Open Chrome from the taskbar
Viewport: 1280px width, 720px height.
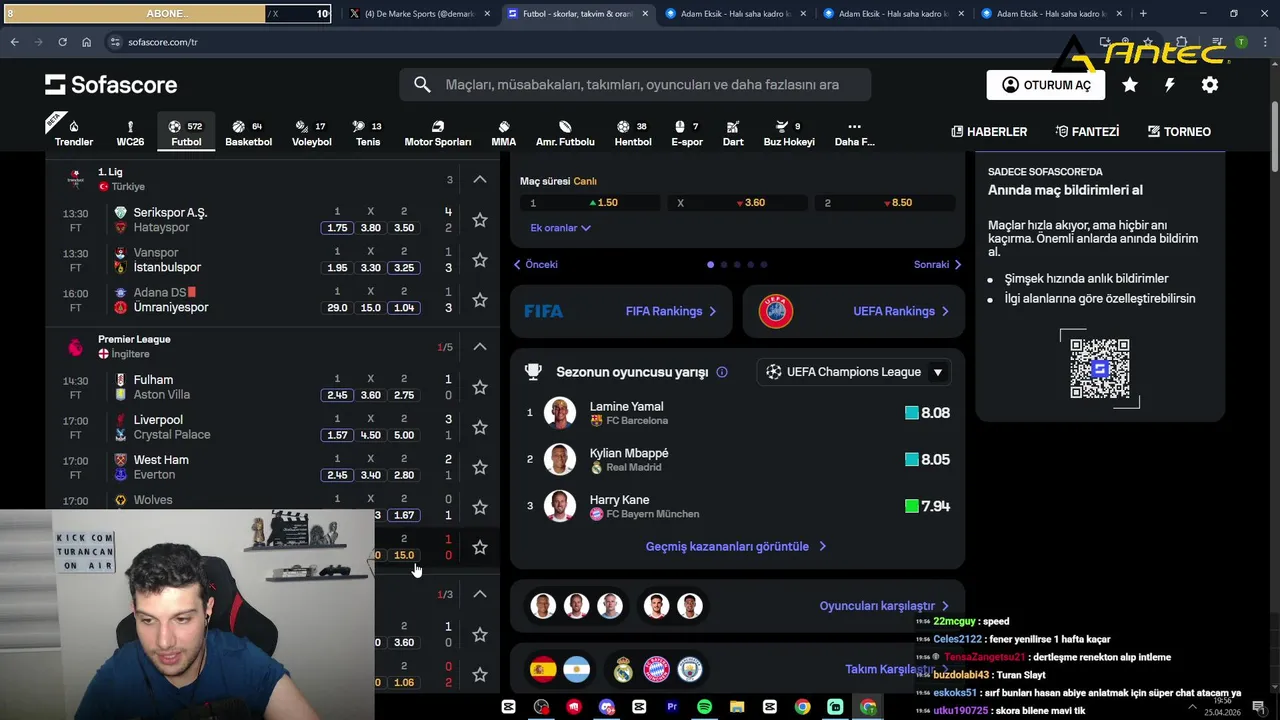tap(802, 707)
